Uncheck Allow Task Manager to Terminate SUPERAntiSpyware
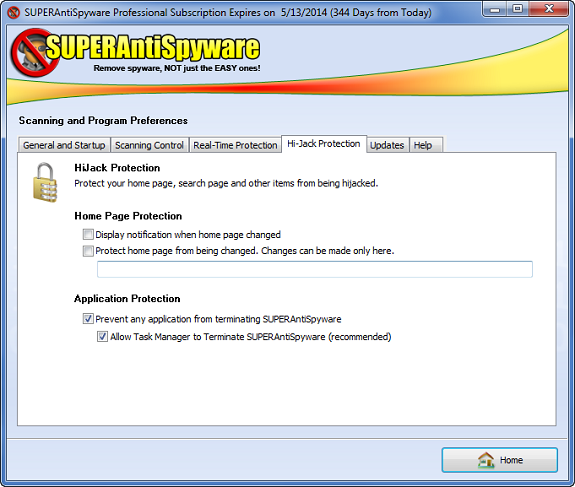 [x=102, y=336]
